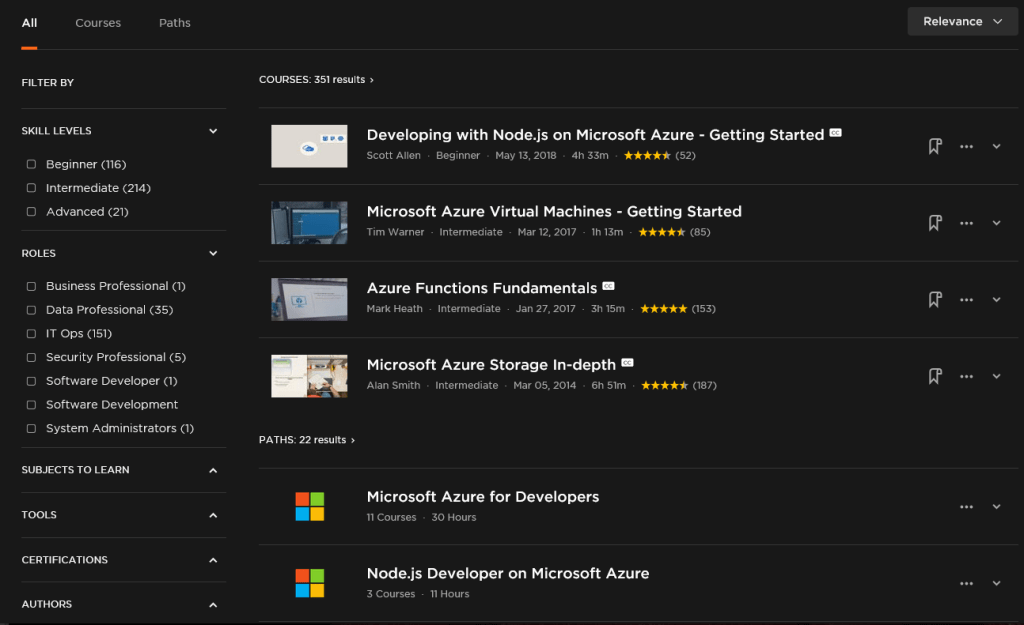Expand the Tools filter section
This screenshot has width=1024, height=625.
[x=213, y=515]
